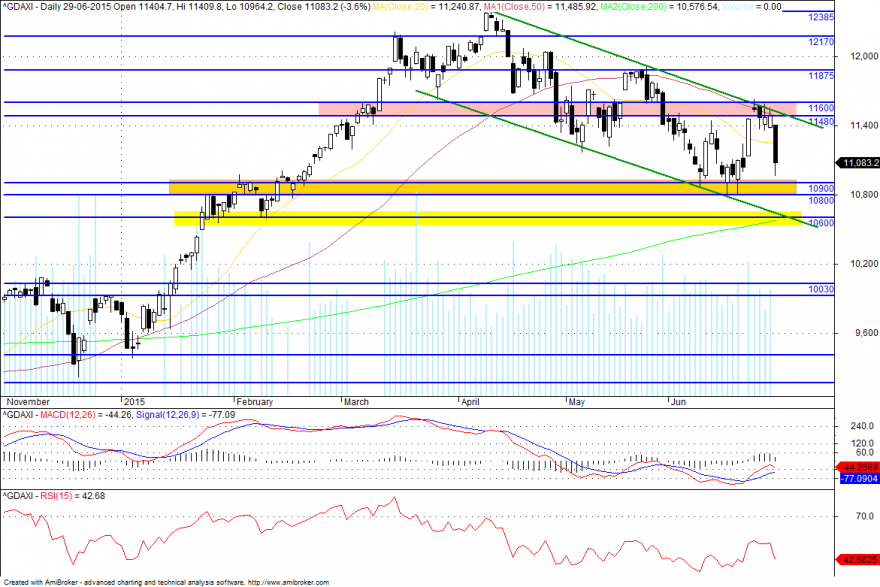Viewport: 880px width, 587px height.
Task: Click the MA1(Close,50) legend text
Action: click(511, 7)
